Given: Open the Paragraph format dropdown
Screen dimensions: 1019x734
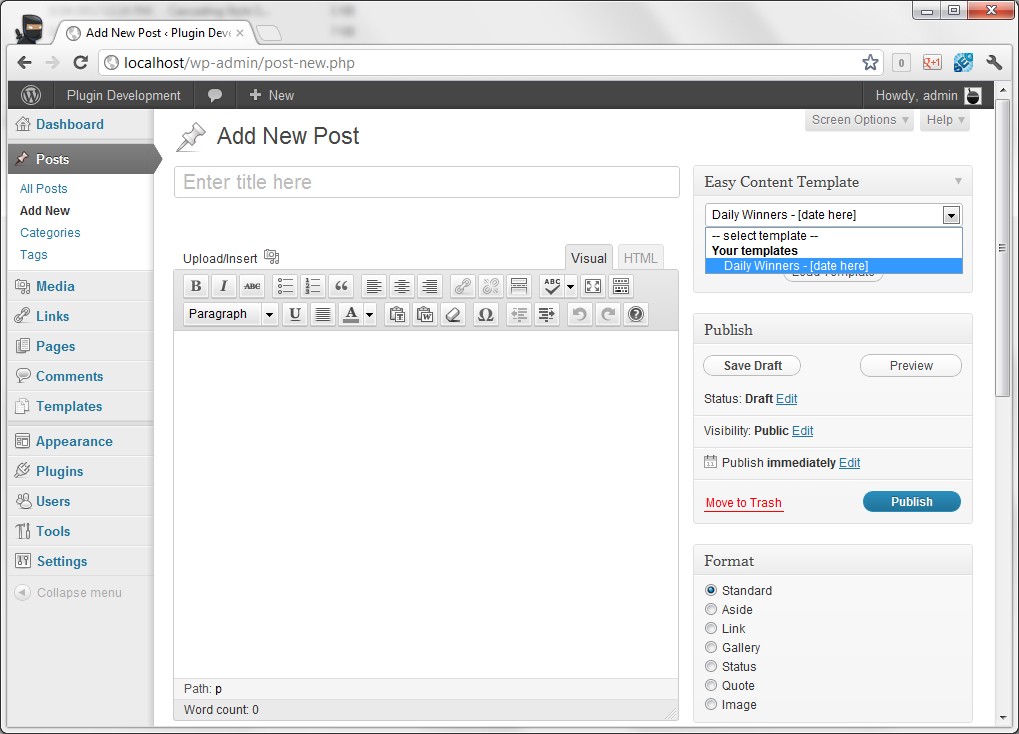Looking at the screenshot, I should (x=231, y=314).
